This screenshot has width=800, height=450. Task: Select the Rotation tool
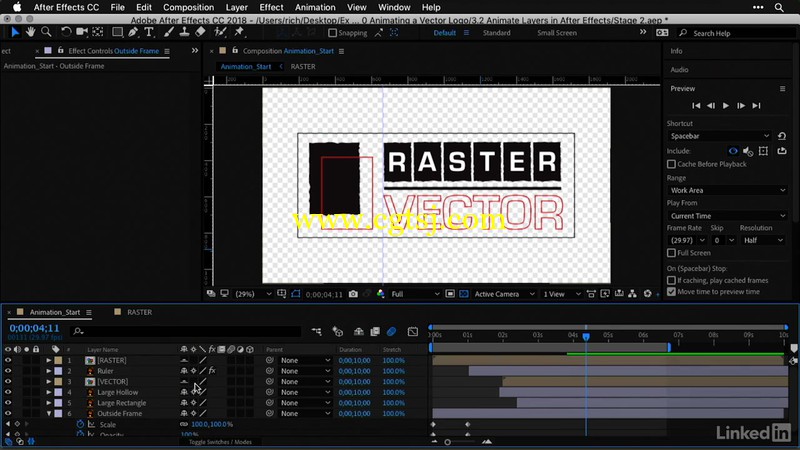coord(66,32)
